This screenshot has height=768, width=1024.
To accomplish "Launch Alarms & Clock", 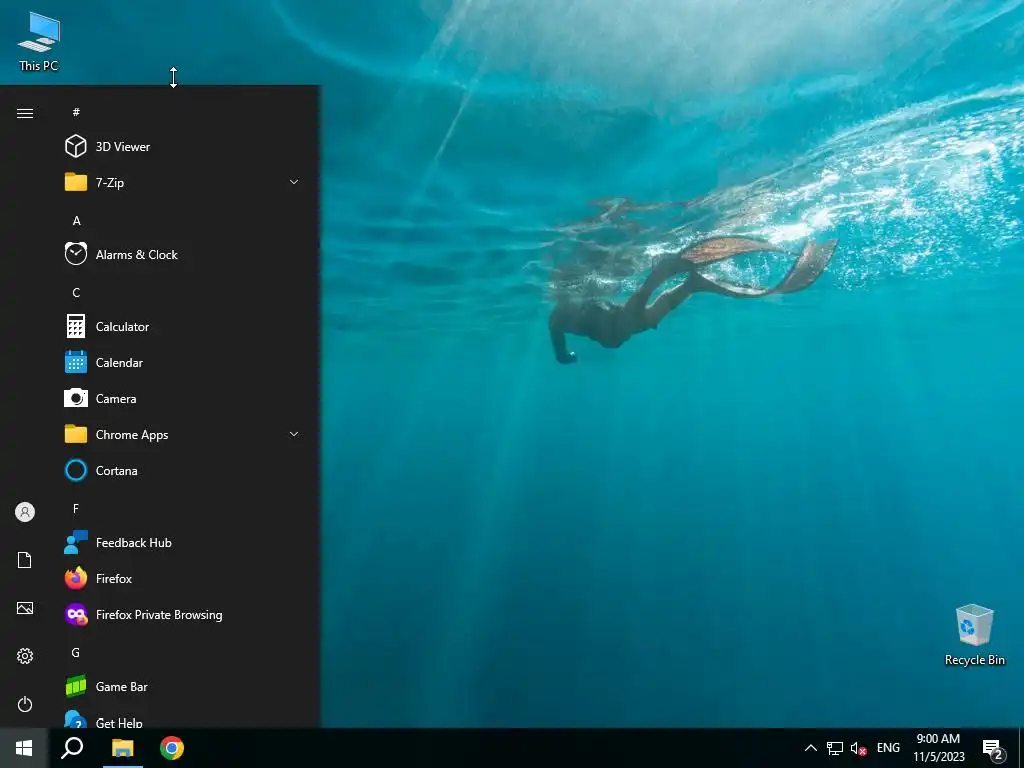I will 185,255.
